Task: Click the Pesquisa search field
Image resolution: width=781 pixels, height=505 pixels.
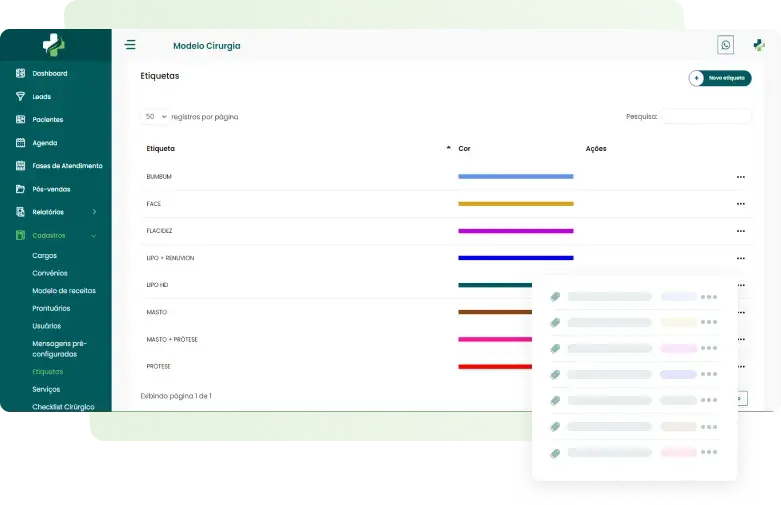Action: click(705, 117)
